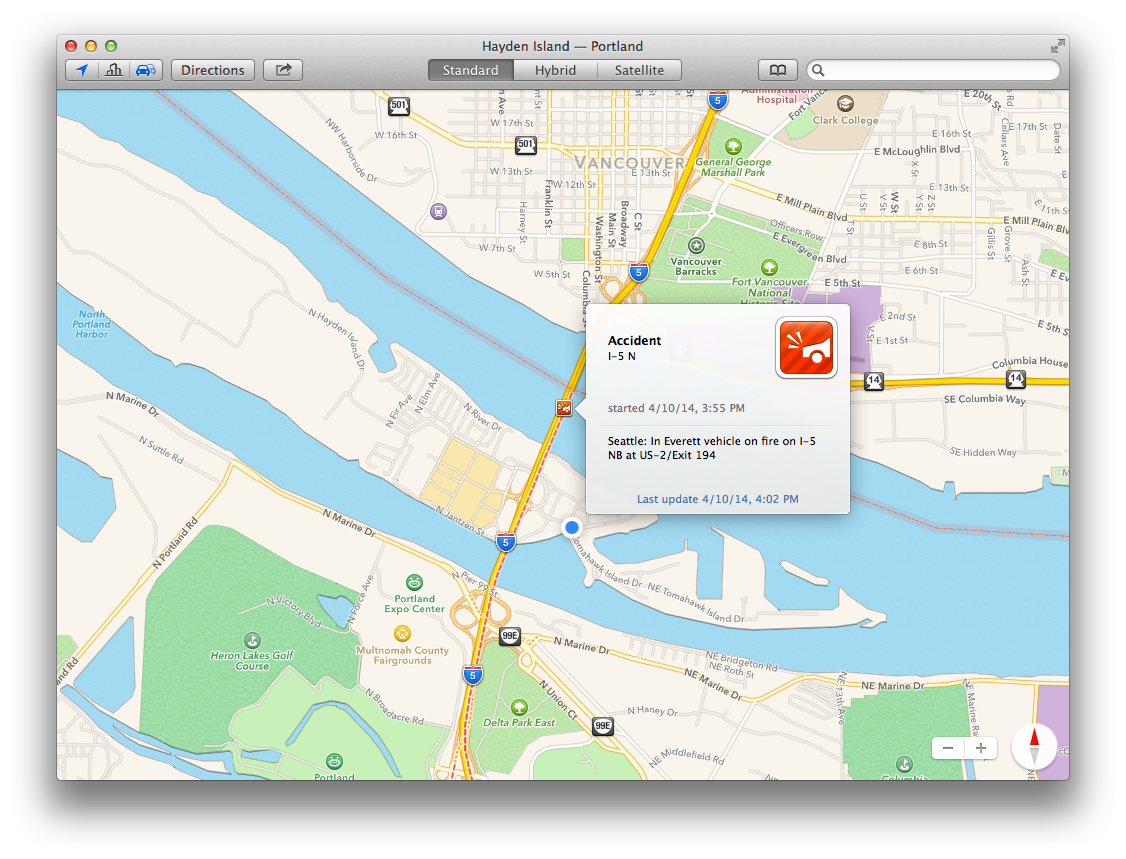
Task: Switch to Standard map view
Action: pyautogui.click(x=470, y=70)
